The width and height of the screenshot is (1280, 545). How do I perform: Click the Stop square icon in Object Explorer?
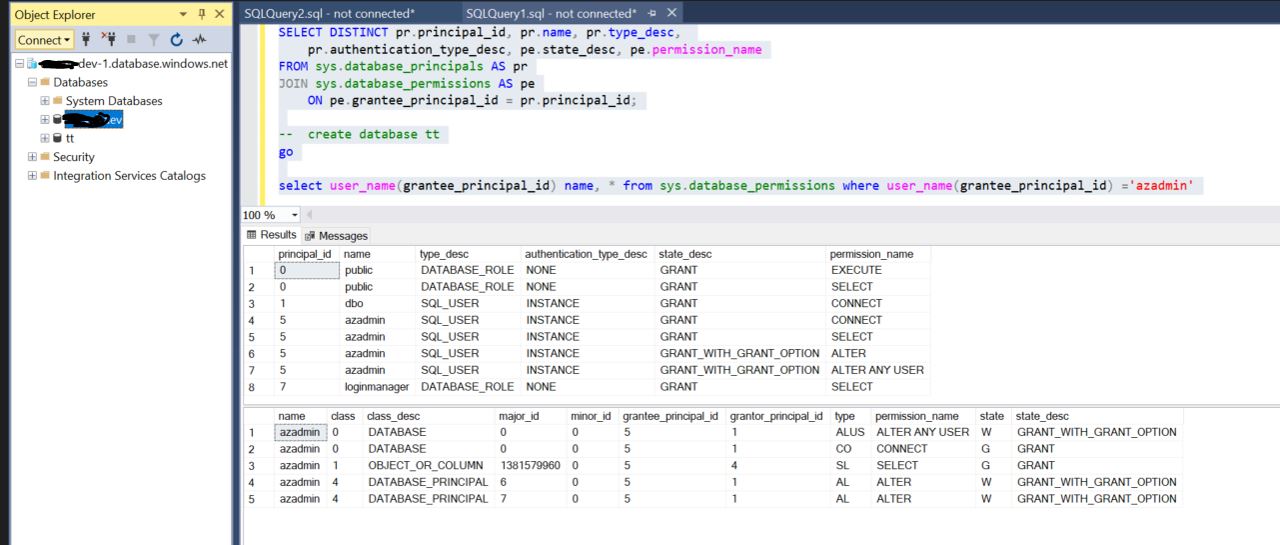131,40
